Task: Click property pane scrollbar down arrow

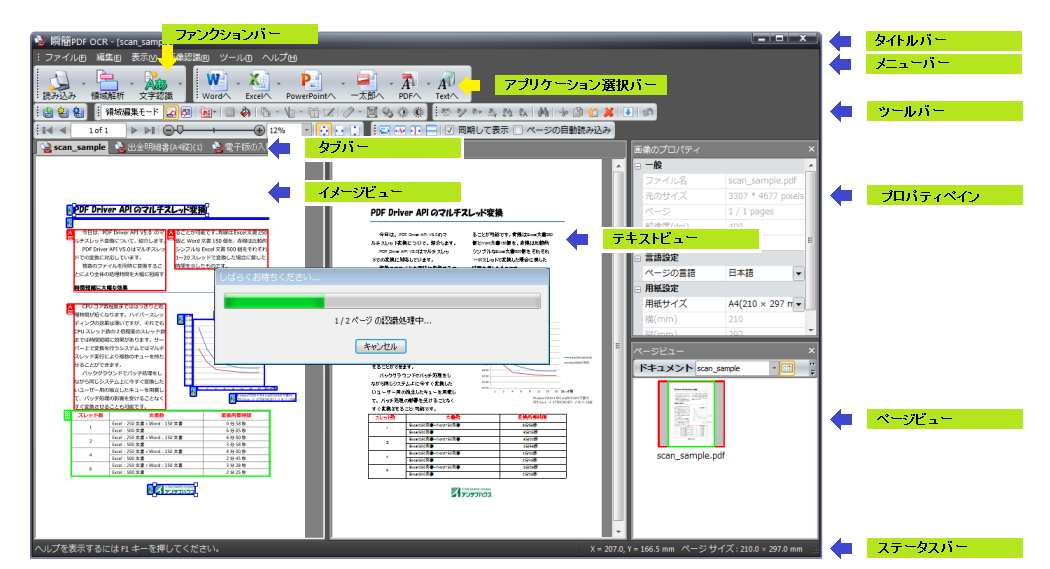Action: (811, 331)
